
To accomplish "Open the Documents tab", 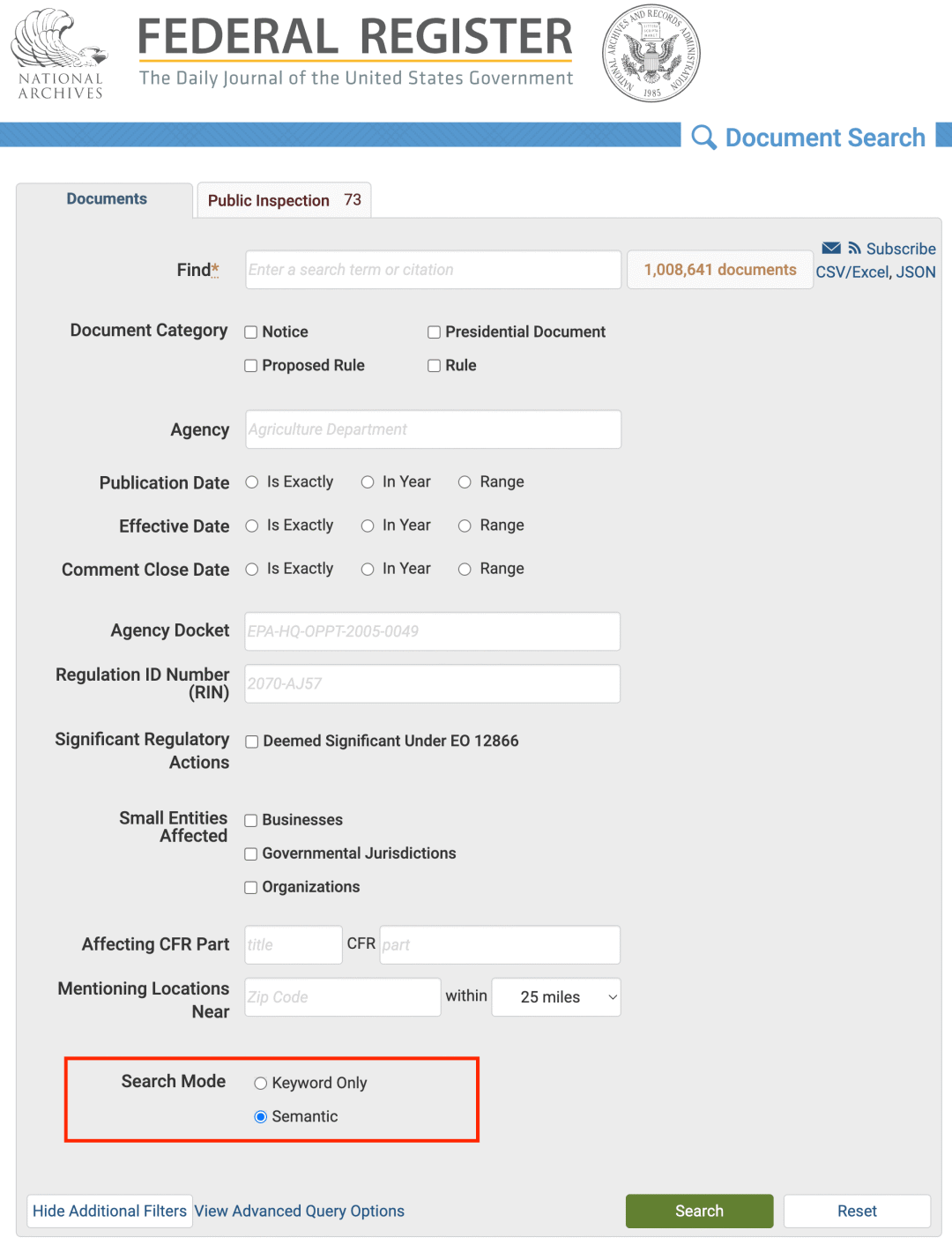I will 107,199.
